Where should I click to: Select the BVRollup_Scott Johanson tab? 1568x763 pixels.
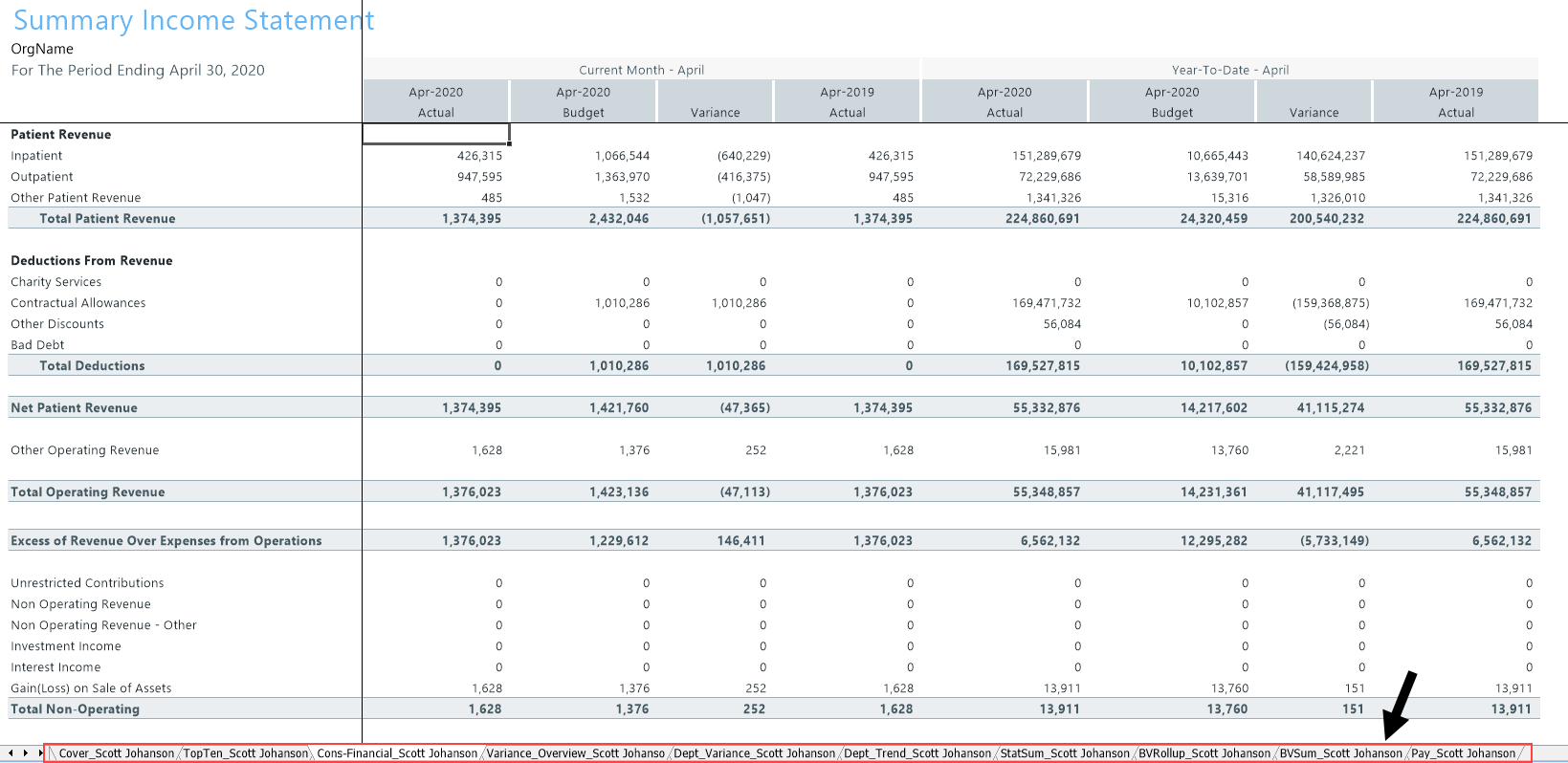pyautogui.click(x=1204, y=753)
